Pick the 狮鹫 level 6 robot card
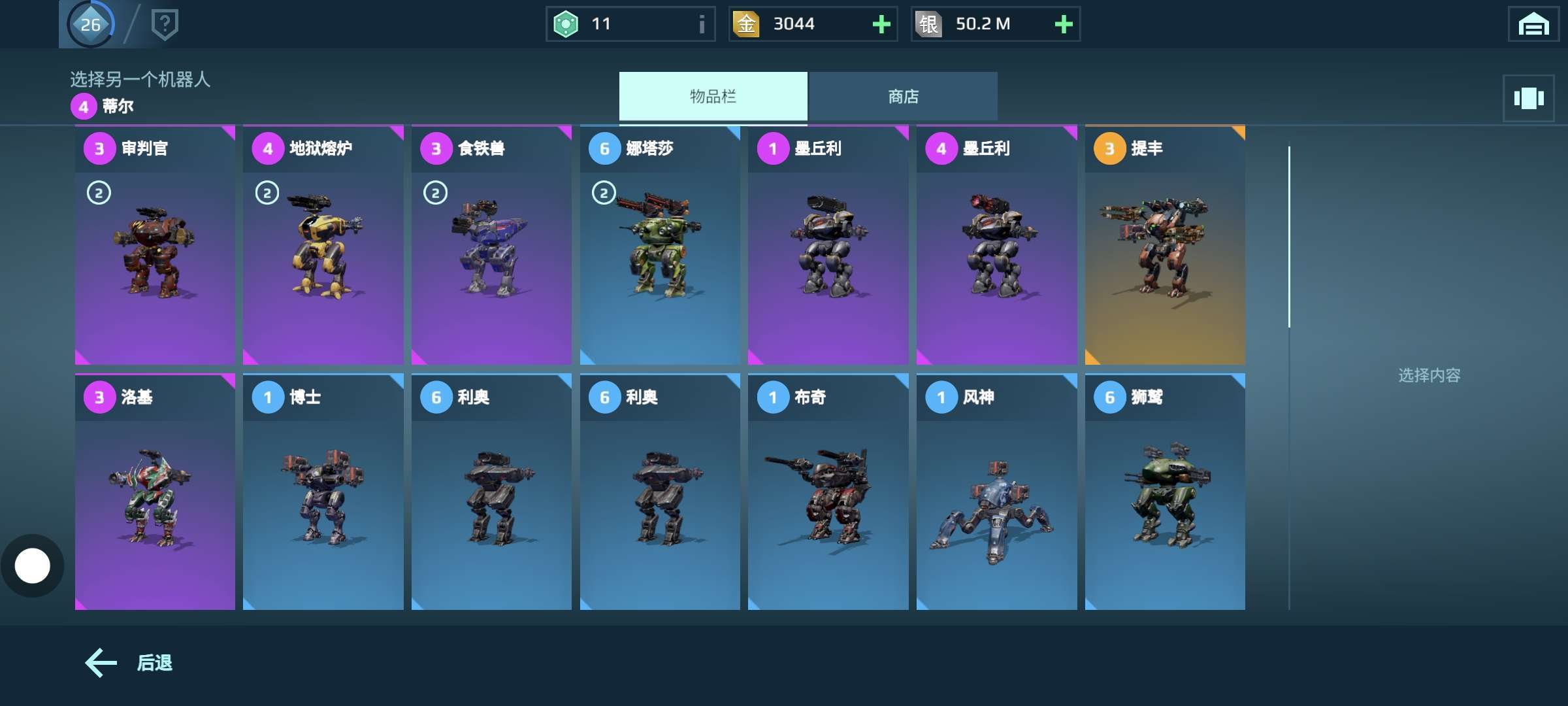Image resolution: width=1568 pixels, height=706 pixels. 1165,492
